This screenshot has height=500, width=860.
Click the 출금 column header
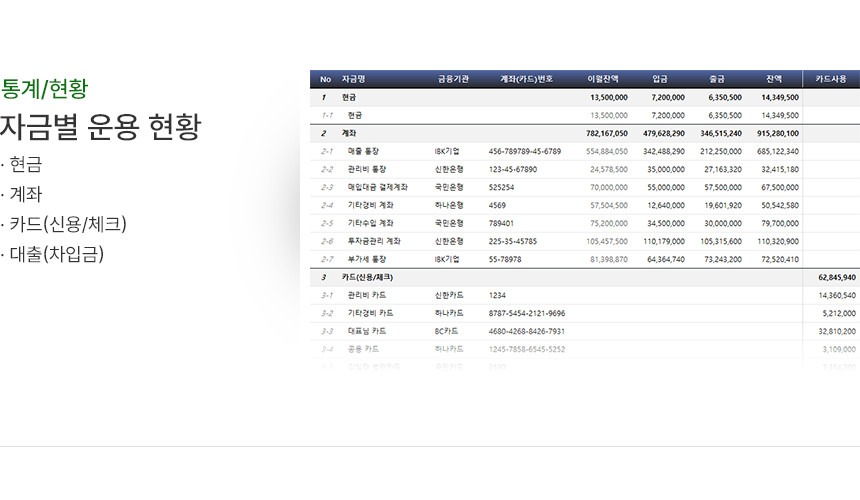[717, 78]
